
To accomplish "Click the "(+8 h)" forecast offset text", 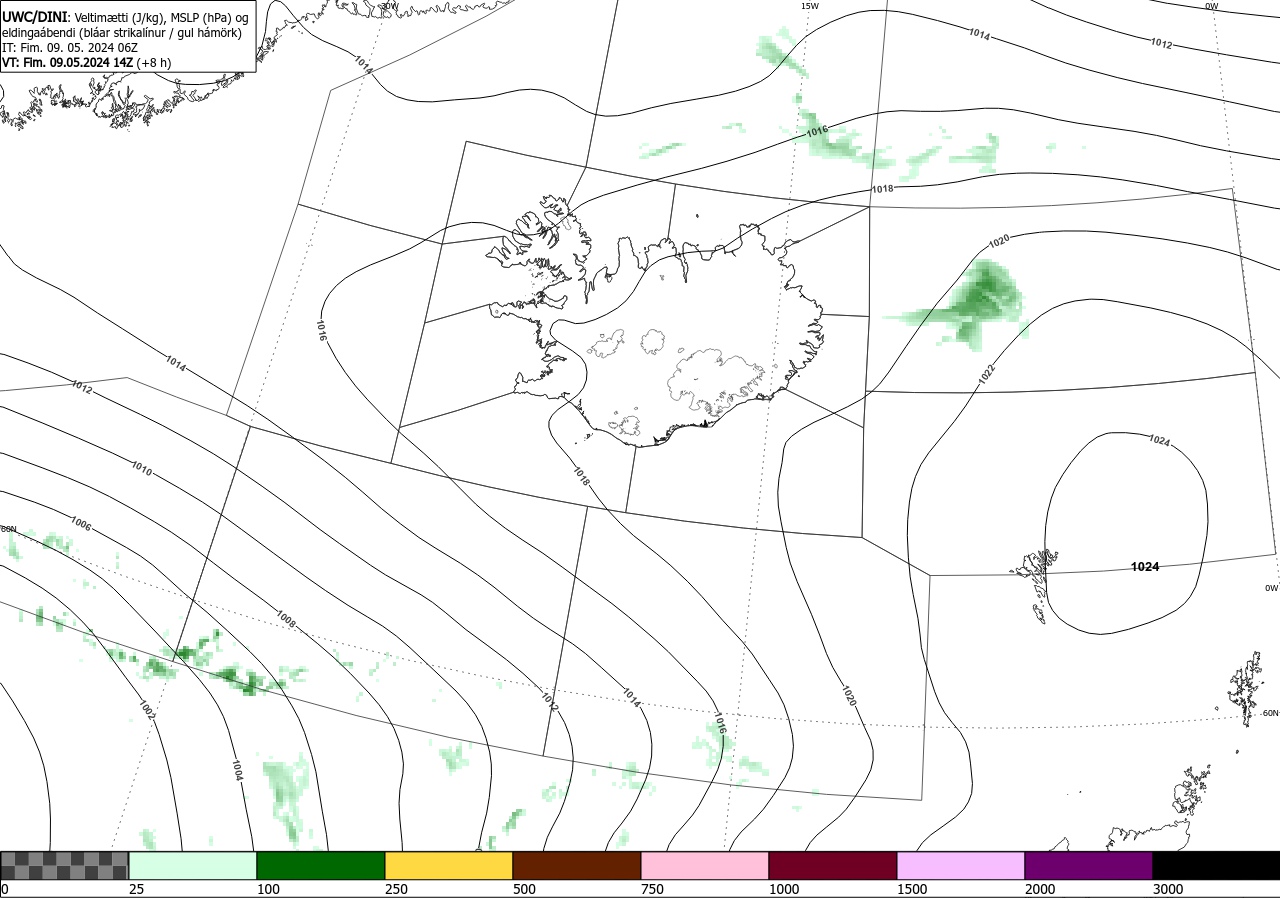I will (154, 62).
